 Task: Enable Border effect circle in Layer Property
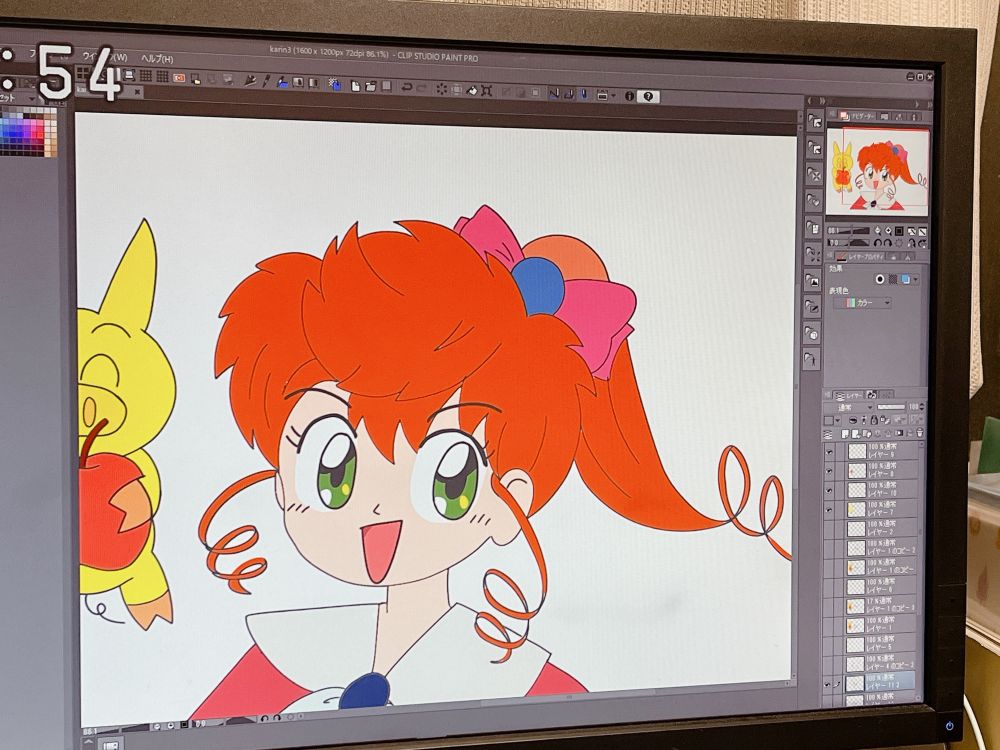click(880, 279)
